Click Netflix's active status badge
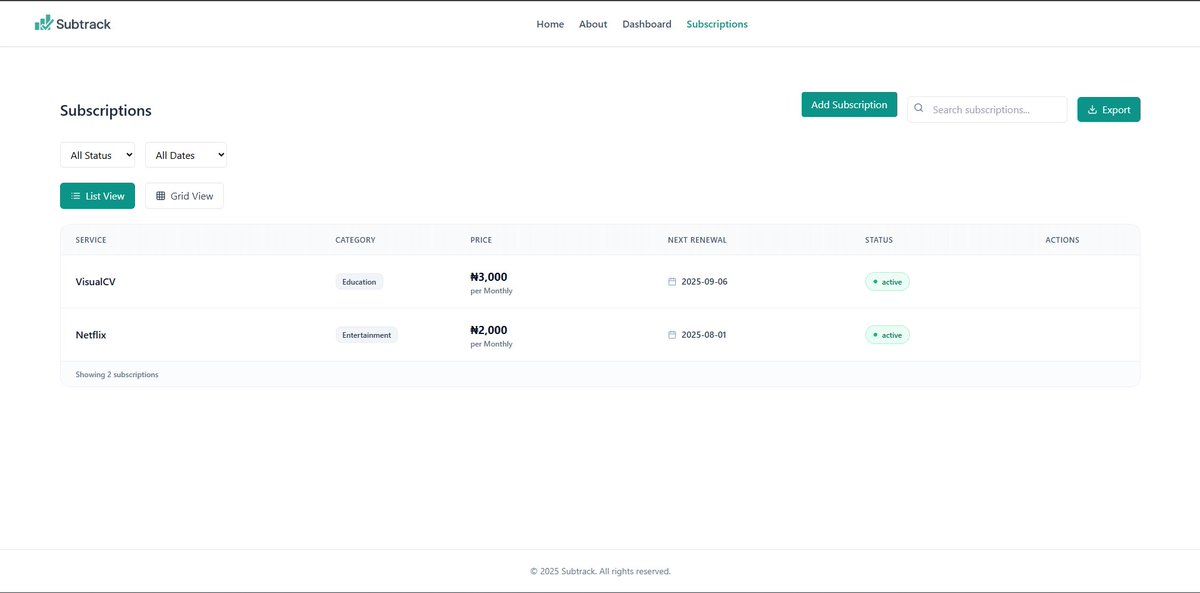Viewport: 1200px width, 593px height. pyautogui.click(x=887, y=335)
